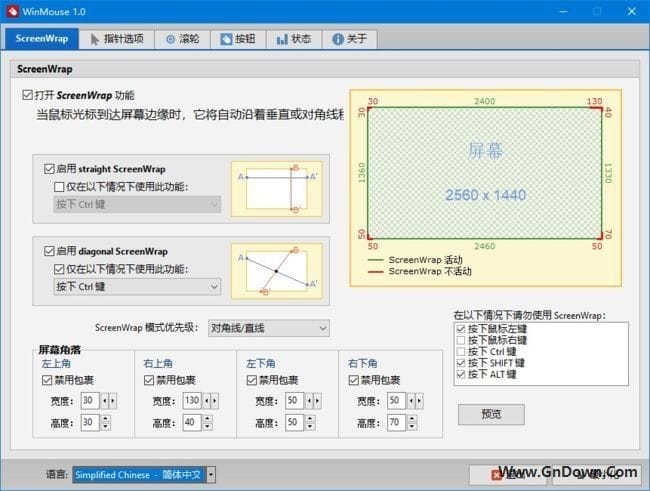Open the 语言 Simplified Chinese dropdown
650x491 pixels.
144,475
